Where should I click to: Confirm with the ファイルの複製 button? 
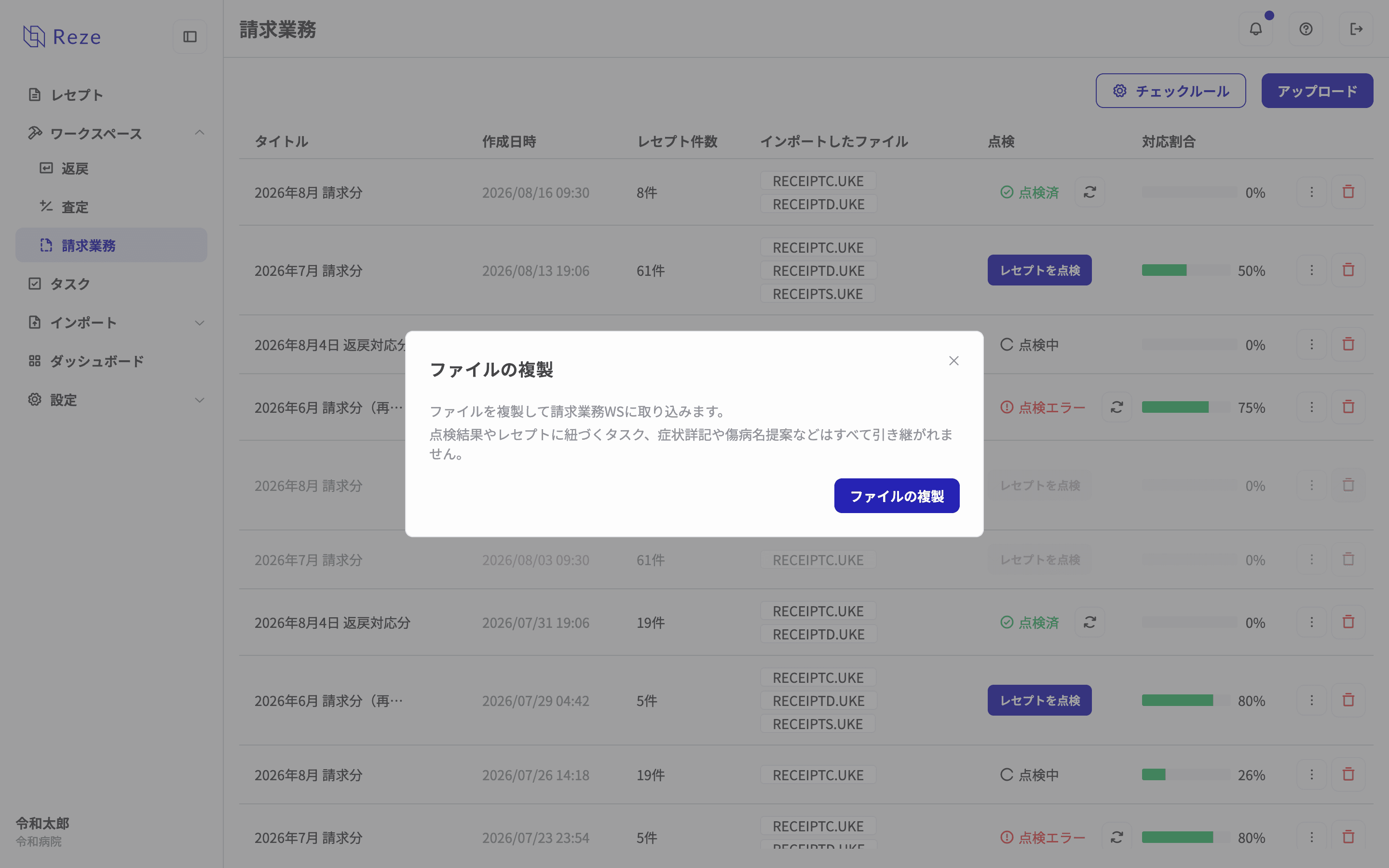click(x=897, y=495)
